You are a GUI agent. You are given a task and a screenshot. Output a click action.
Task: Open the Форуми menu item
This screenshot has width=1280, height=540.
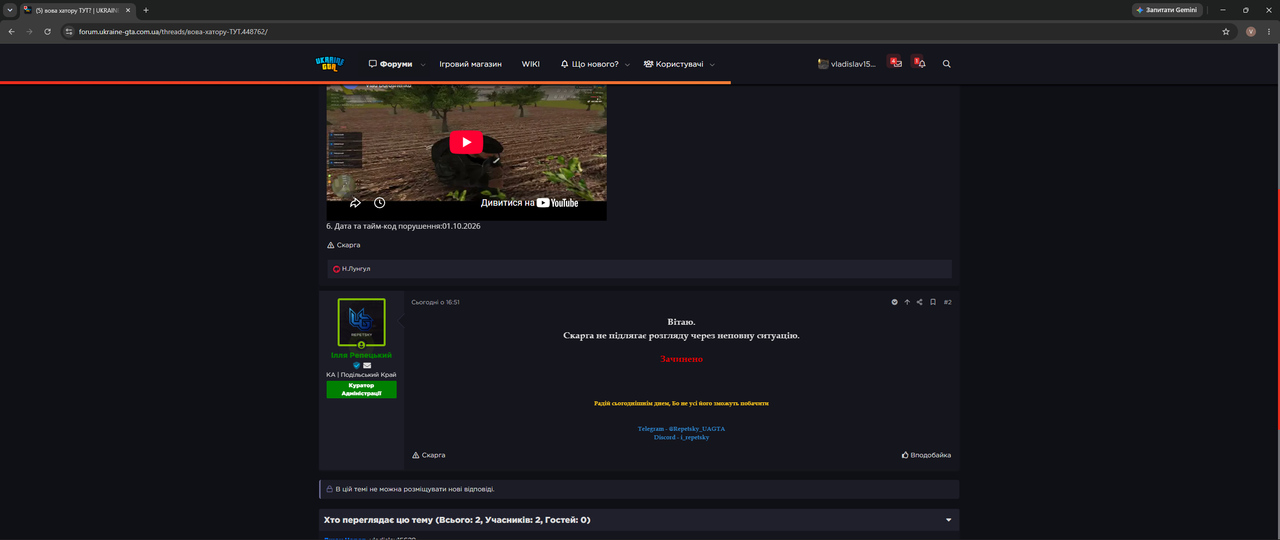coord(390,64)
